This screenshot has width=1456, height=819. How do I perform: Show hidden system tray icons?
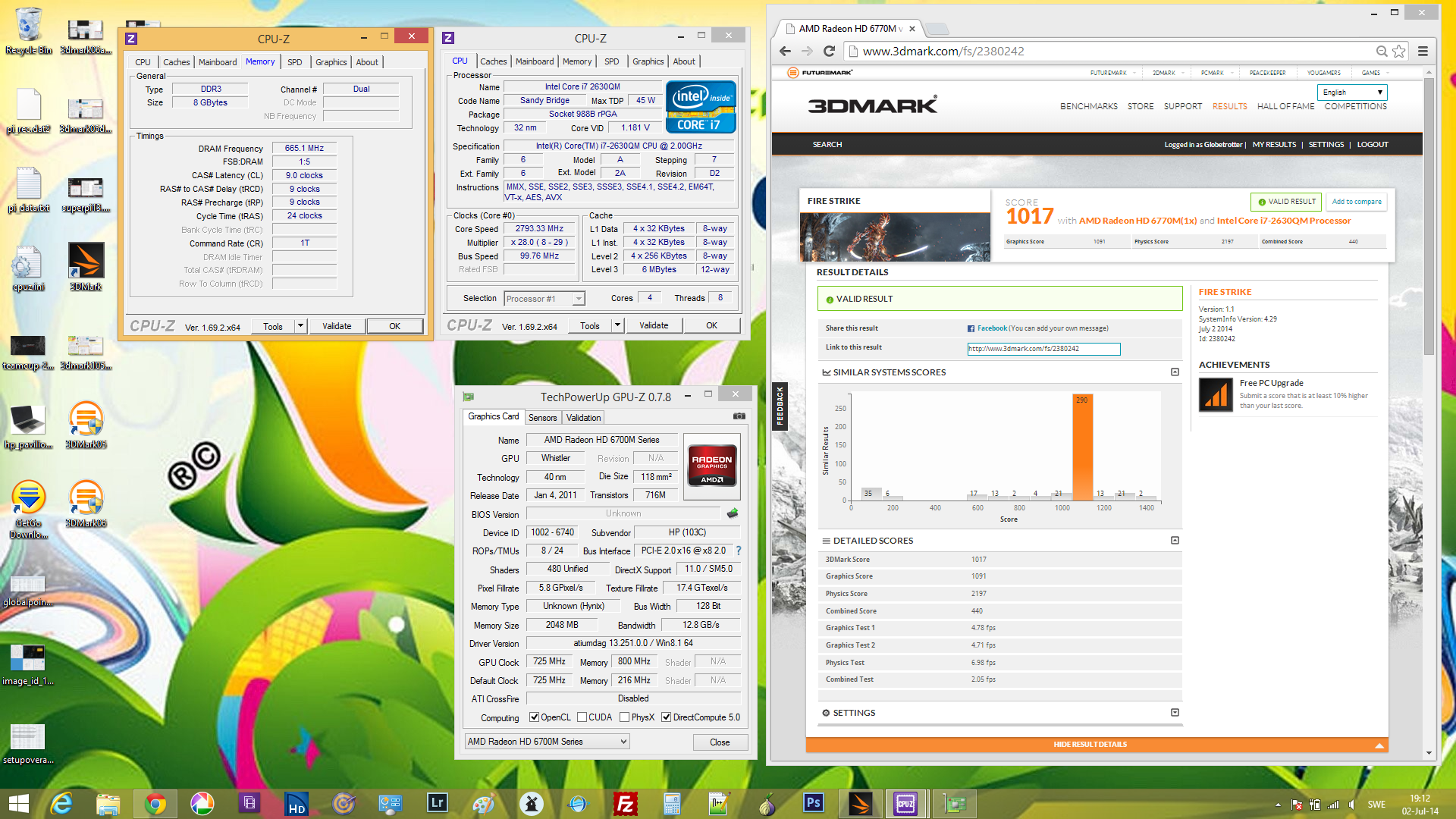(x=1278, y=805)
